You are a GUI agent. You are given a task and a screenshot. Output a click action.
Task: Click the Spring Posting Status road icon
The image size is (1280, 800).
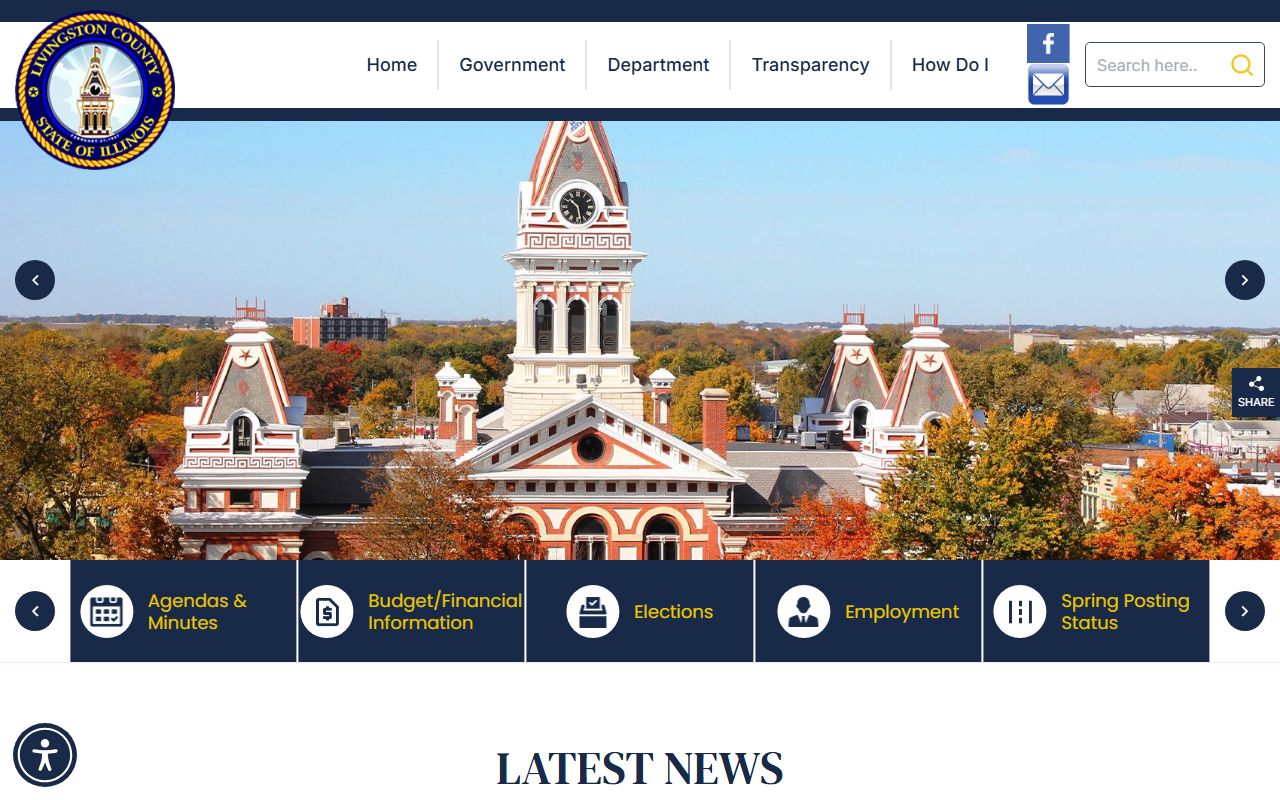[1020, 611]
